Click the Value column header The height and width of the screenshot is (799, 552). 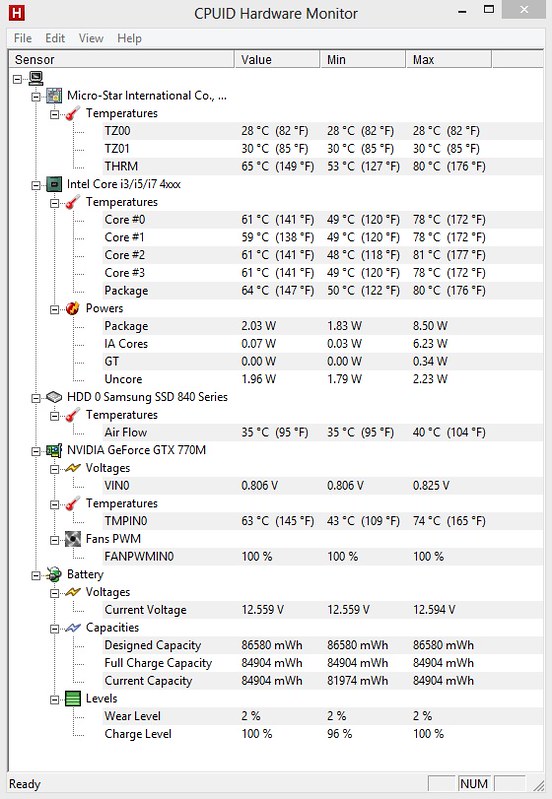coord(277,60)
